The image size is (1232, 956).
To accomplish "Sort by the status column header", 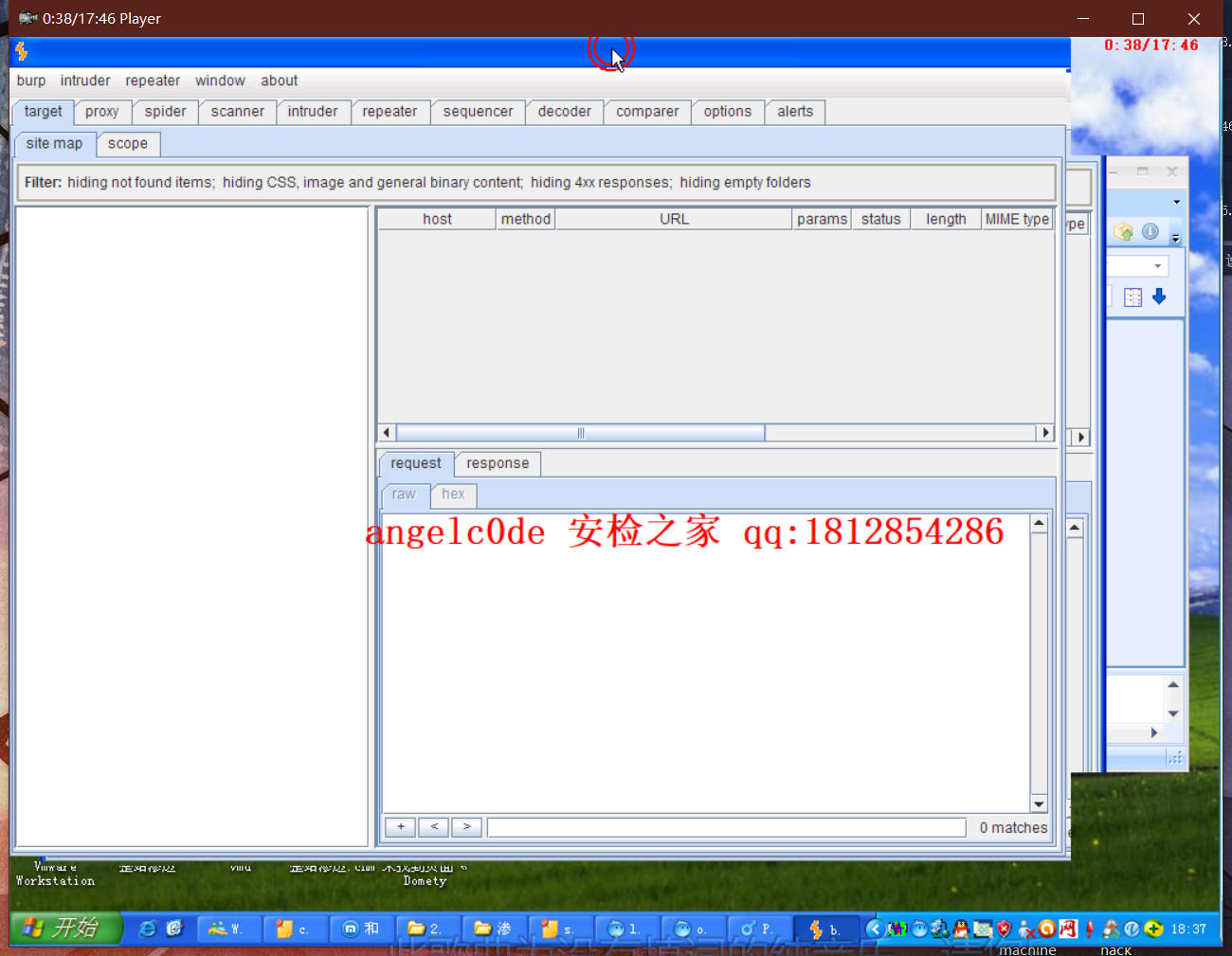I will 881,219.
